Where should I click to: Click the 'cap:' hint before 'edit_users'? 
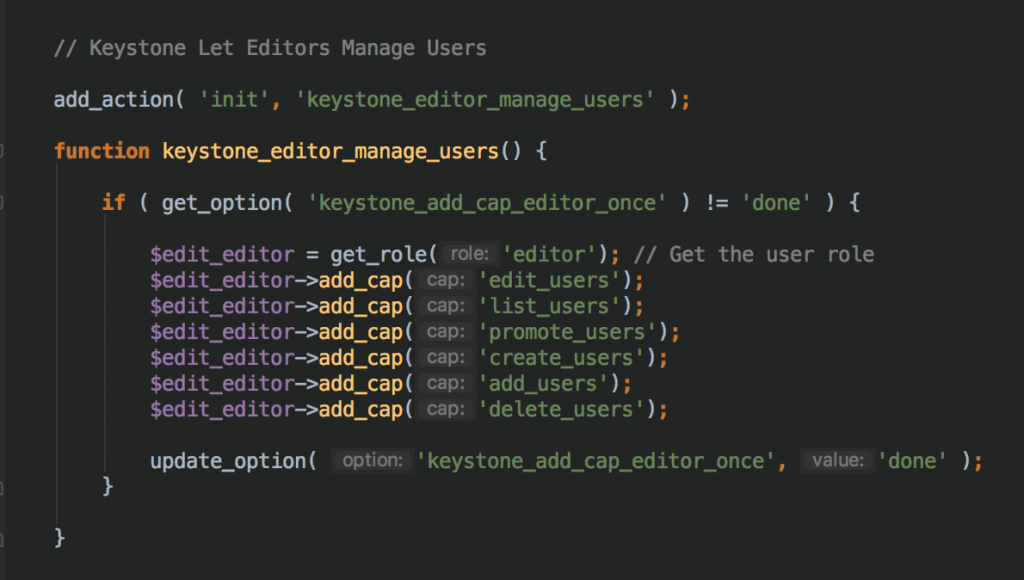[x=446, y=280]
